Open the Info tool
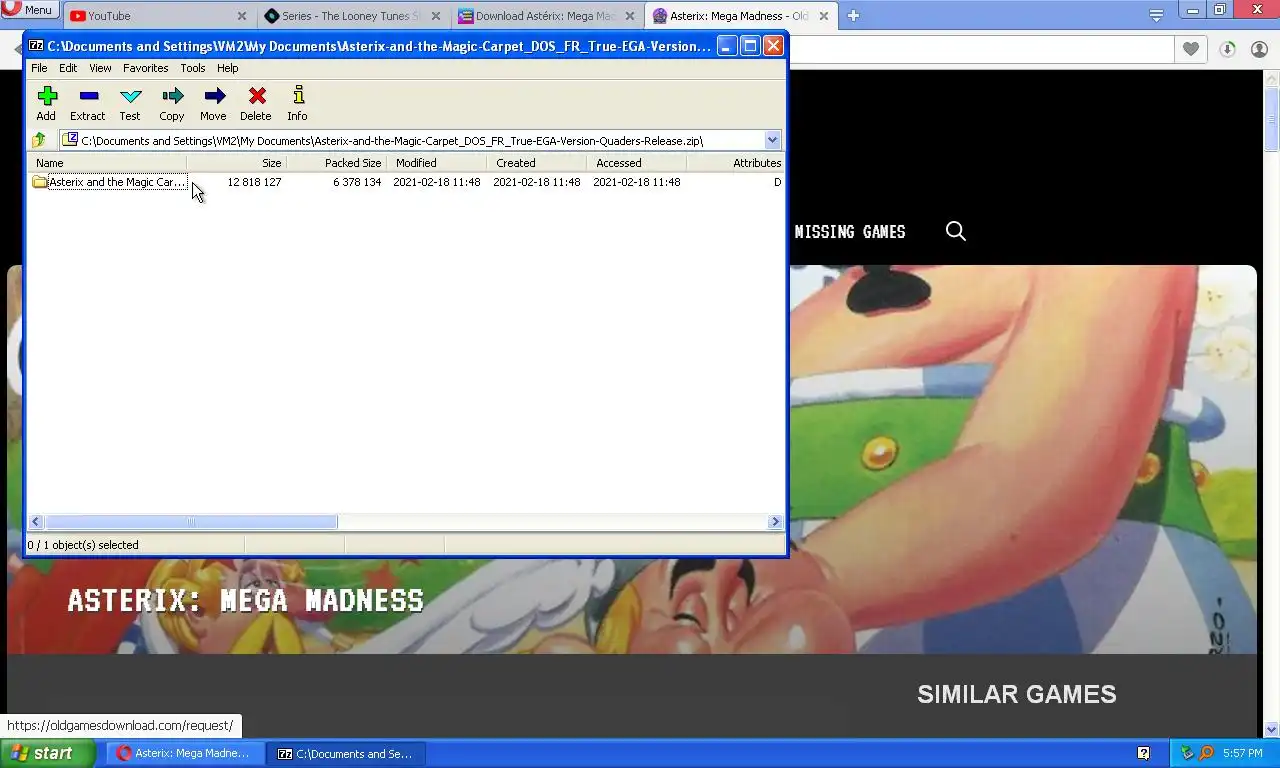 [x=298, y=103]
